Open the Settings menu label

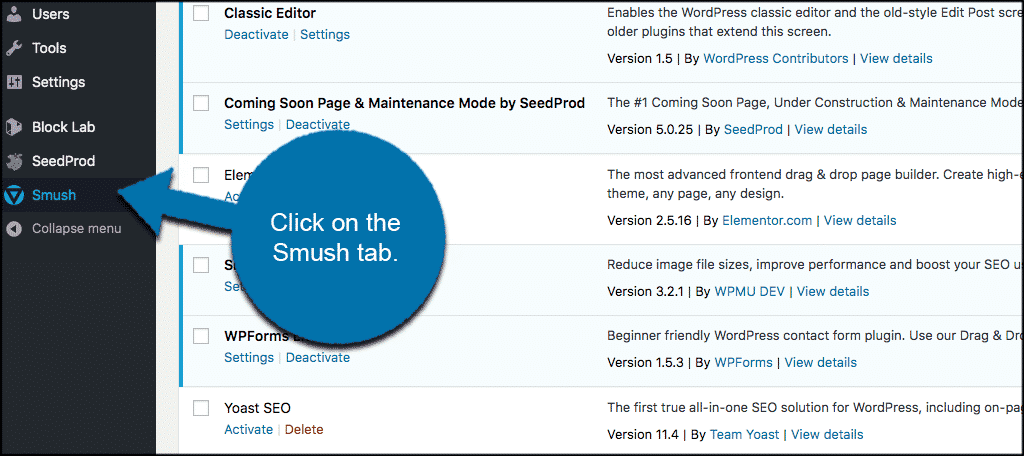pos(58,82)
